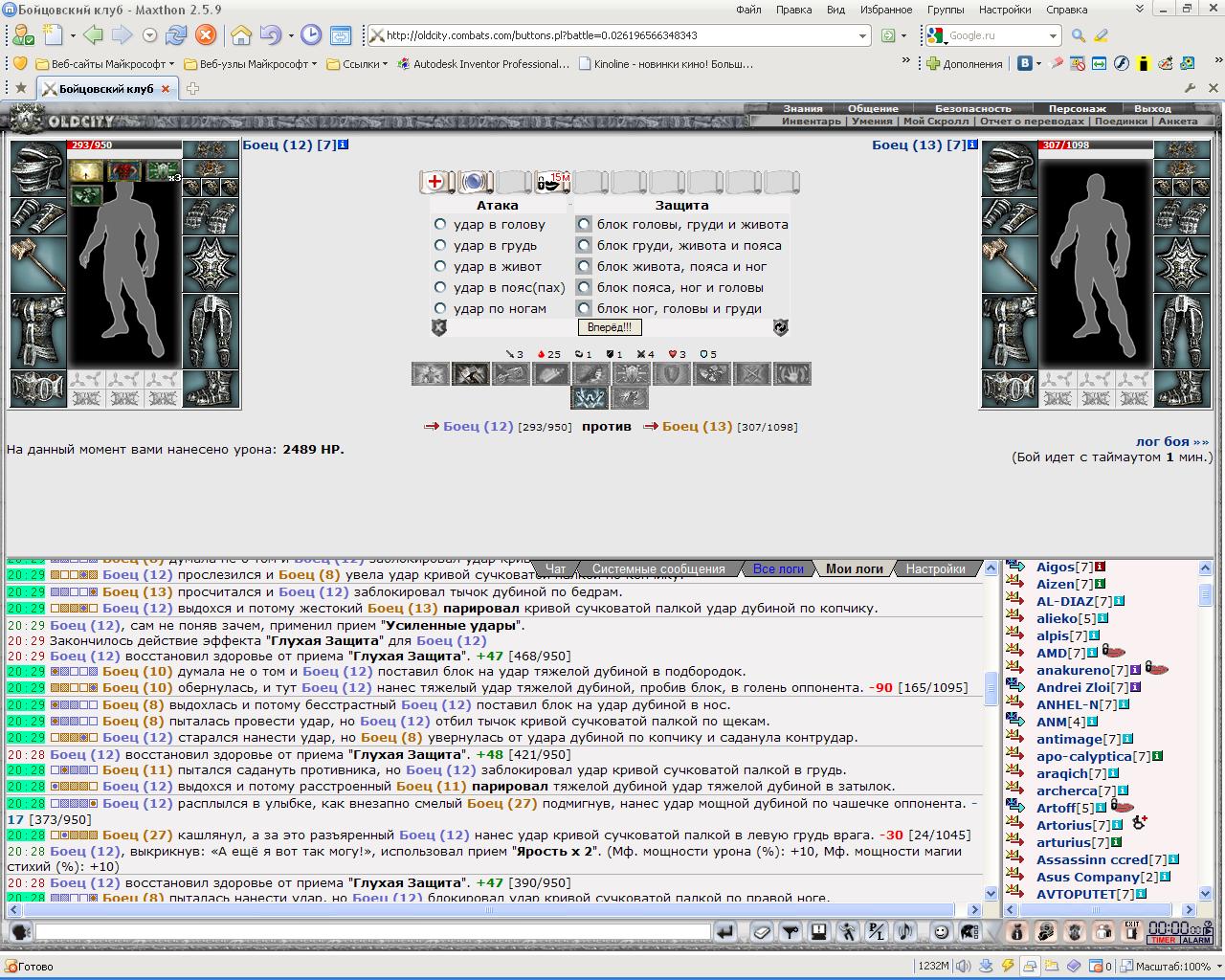The width and height of the screenshot is (1225, 980).
Task: Click the helmet slot in left character panel
Action: [x=37, y=169]
